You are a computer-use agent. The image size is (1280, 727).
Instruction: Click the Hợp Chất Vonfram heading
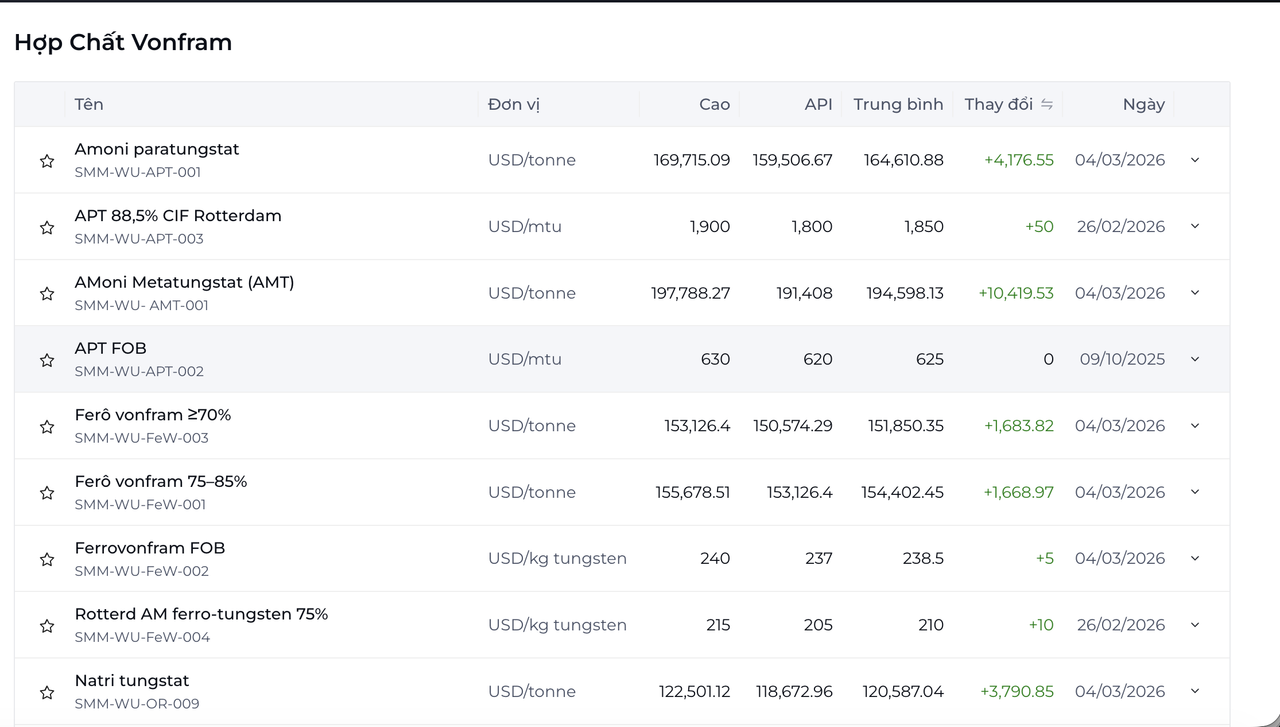[123, 42]
